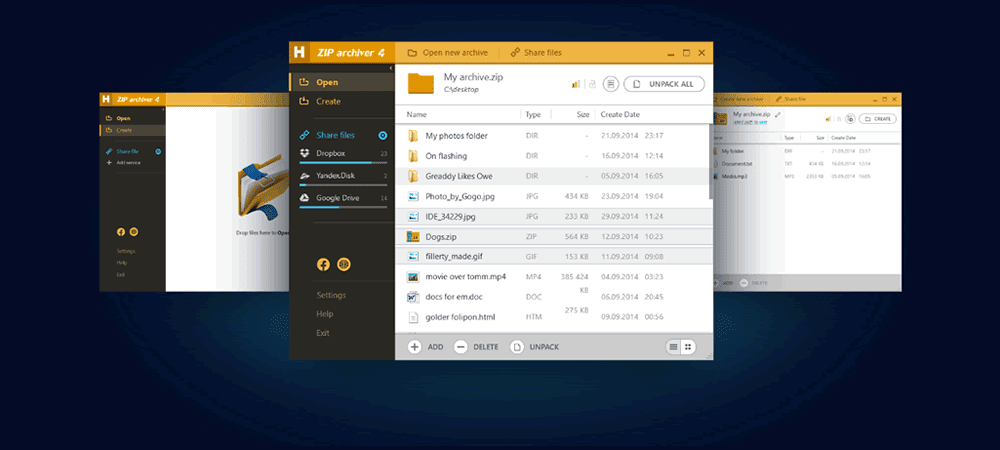
Task: Click the Facebook icon in the left background window
Action: (x=121, y=232)
